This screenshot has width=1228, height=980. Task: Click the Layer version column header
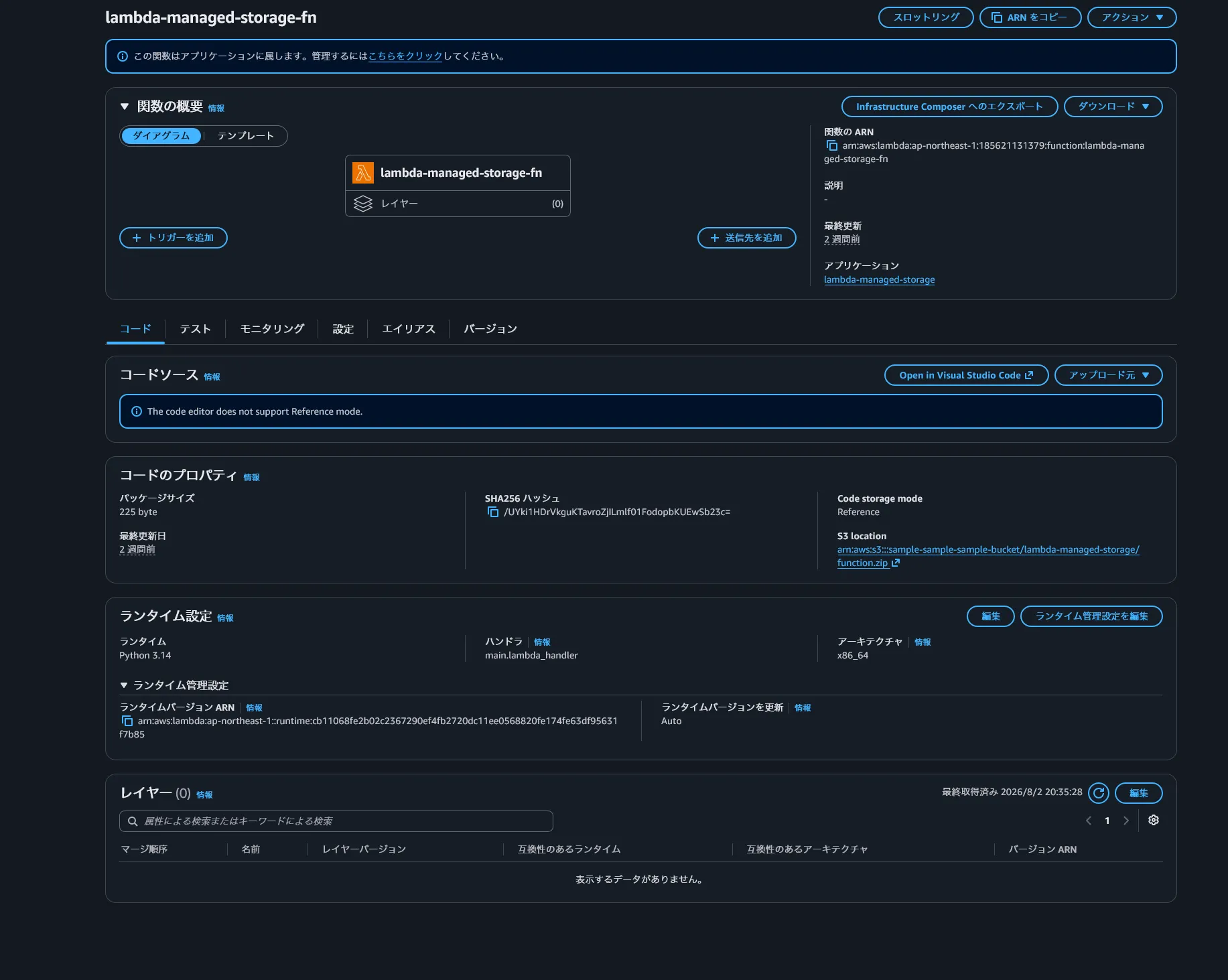[x=364, y=849]
